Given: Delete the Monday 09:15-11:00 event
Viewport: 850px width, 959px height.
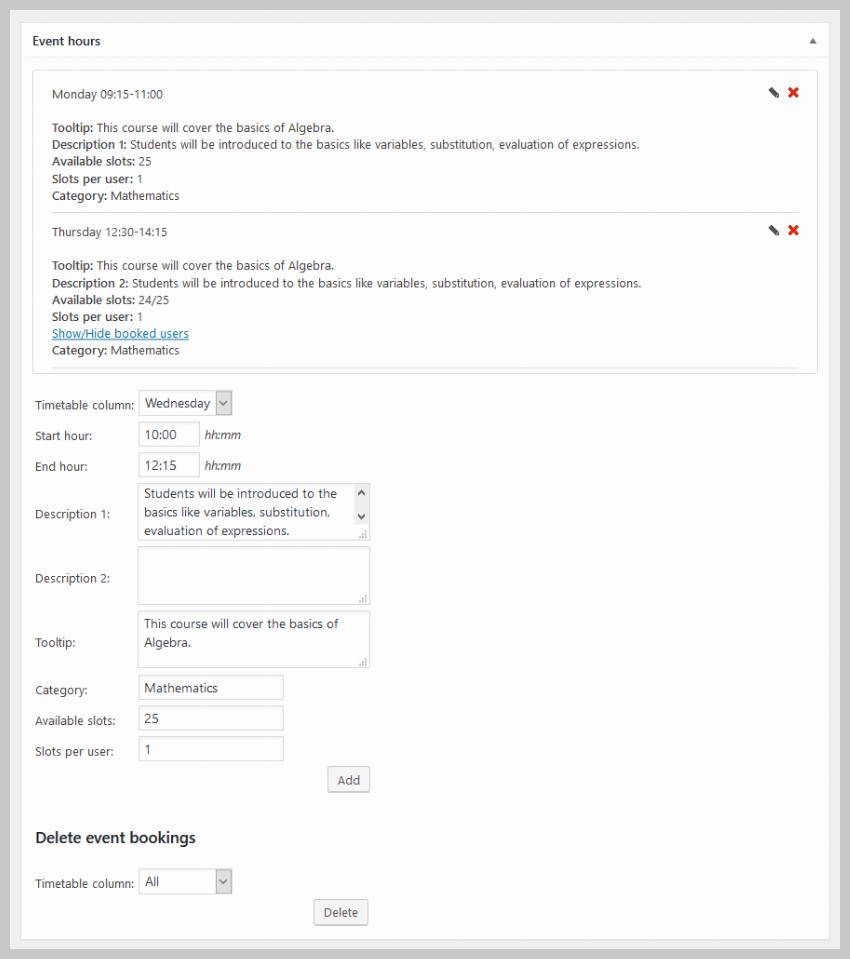Looking at the screenshot, I should click(792, 92).
